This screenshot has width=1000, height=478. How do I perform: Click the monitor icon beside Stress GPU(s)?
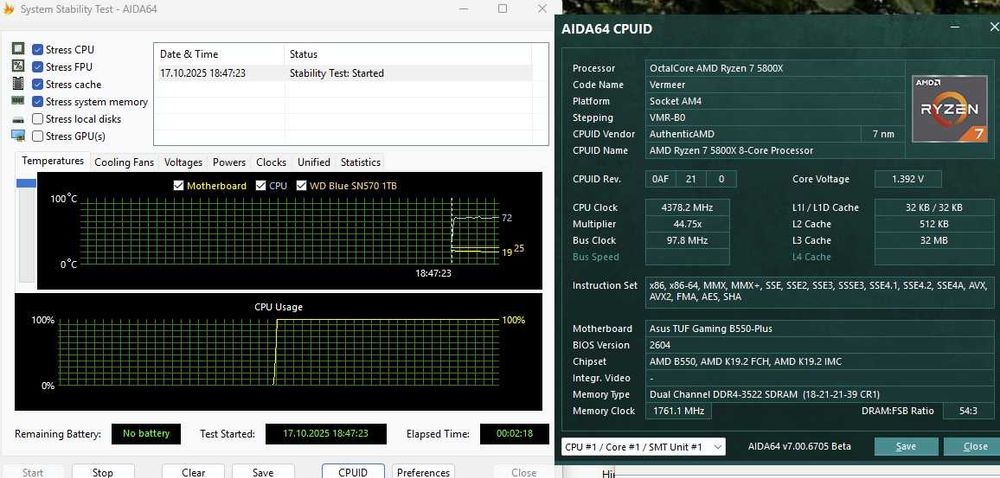pyautogui.click(x=18, y=136)
